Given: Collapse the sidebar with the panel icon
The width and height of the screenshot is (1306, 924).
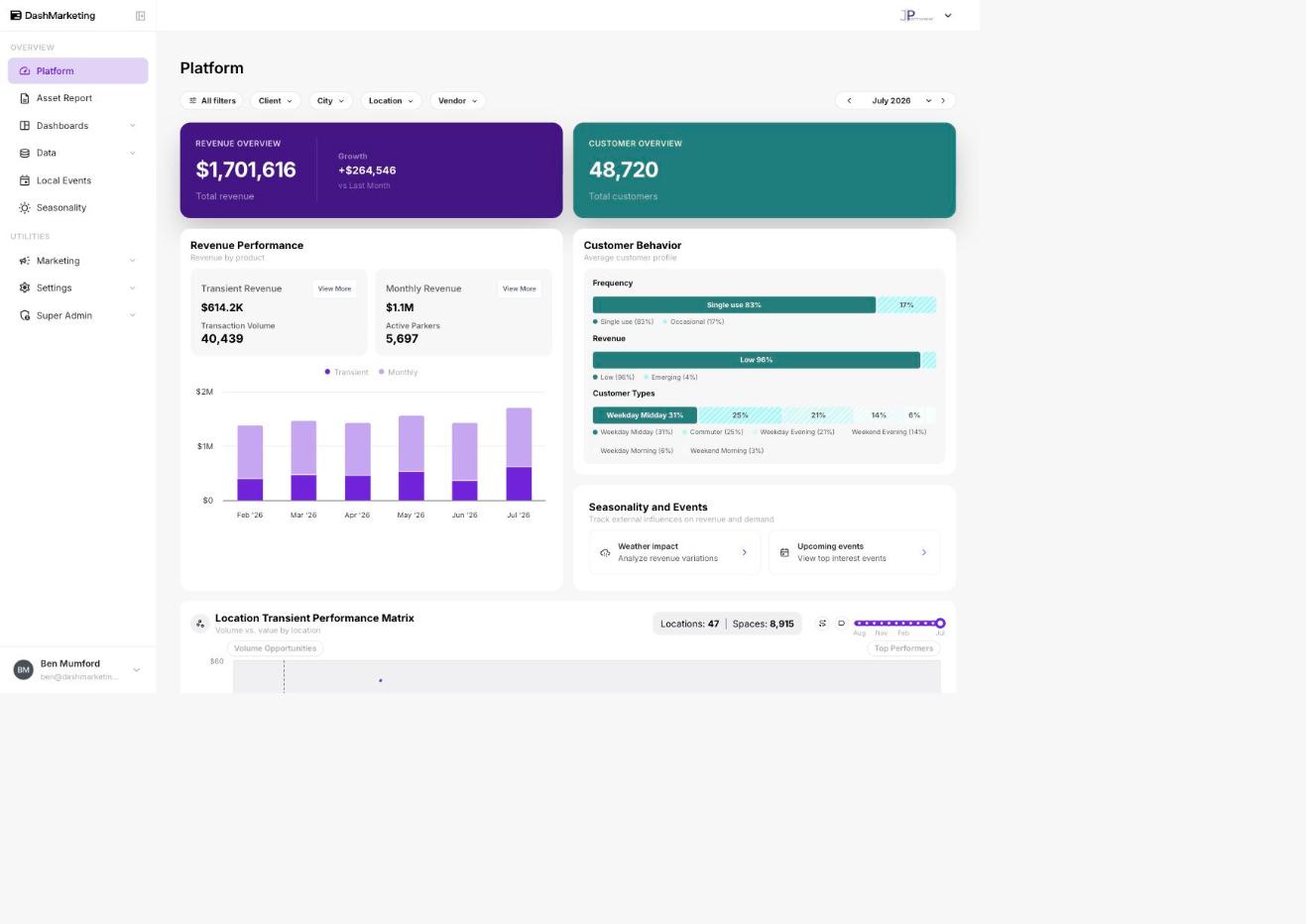Looking at the screenshot, I should (x=140, y=16).
